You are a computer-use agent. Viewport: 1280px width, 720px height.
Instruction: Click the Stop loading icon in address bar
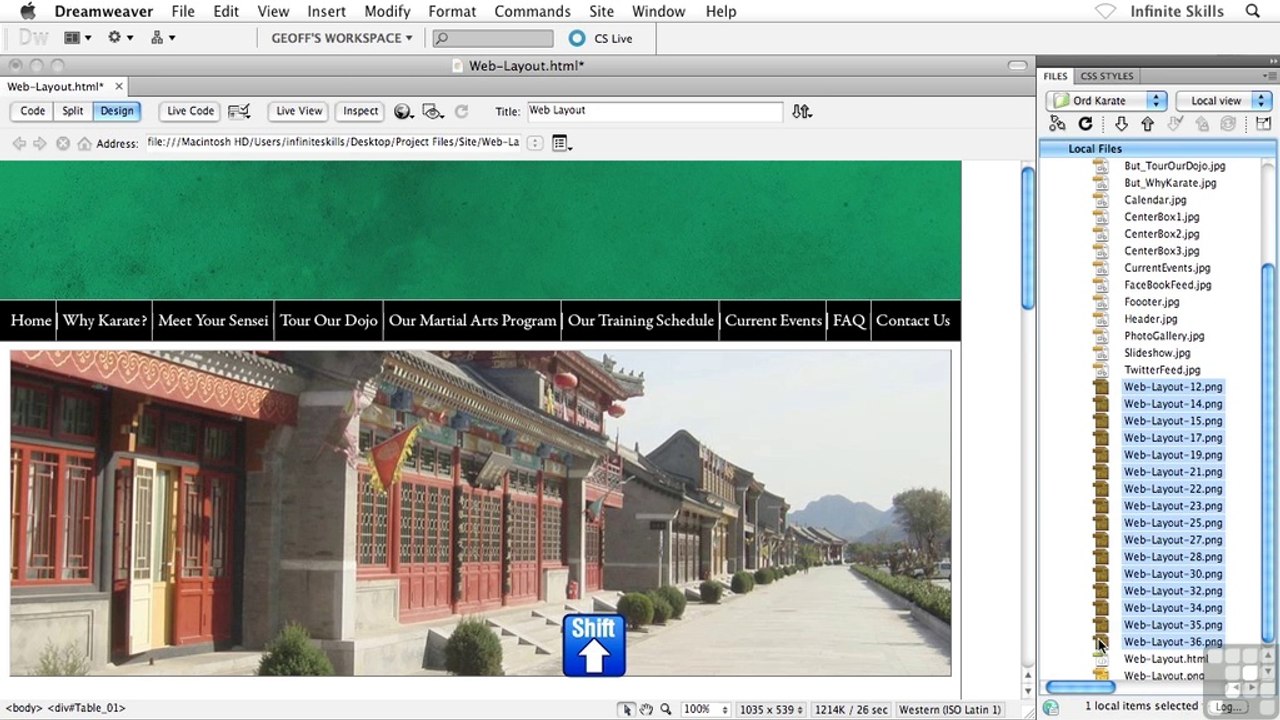coord(63,143)
